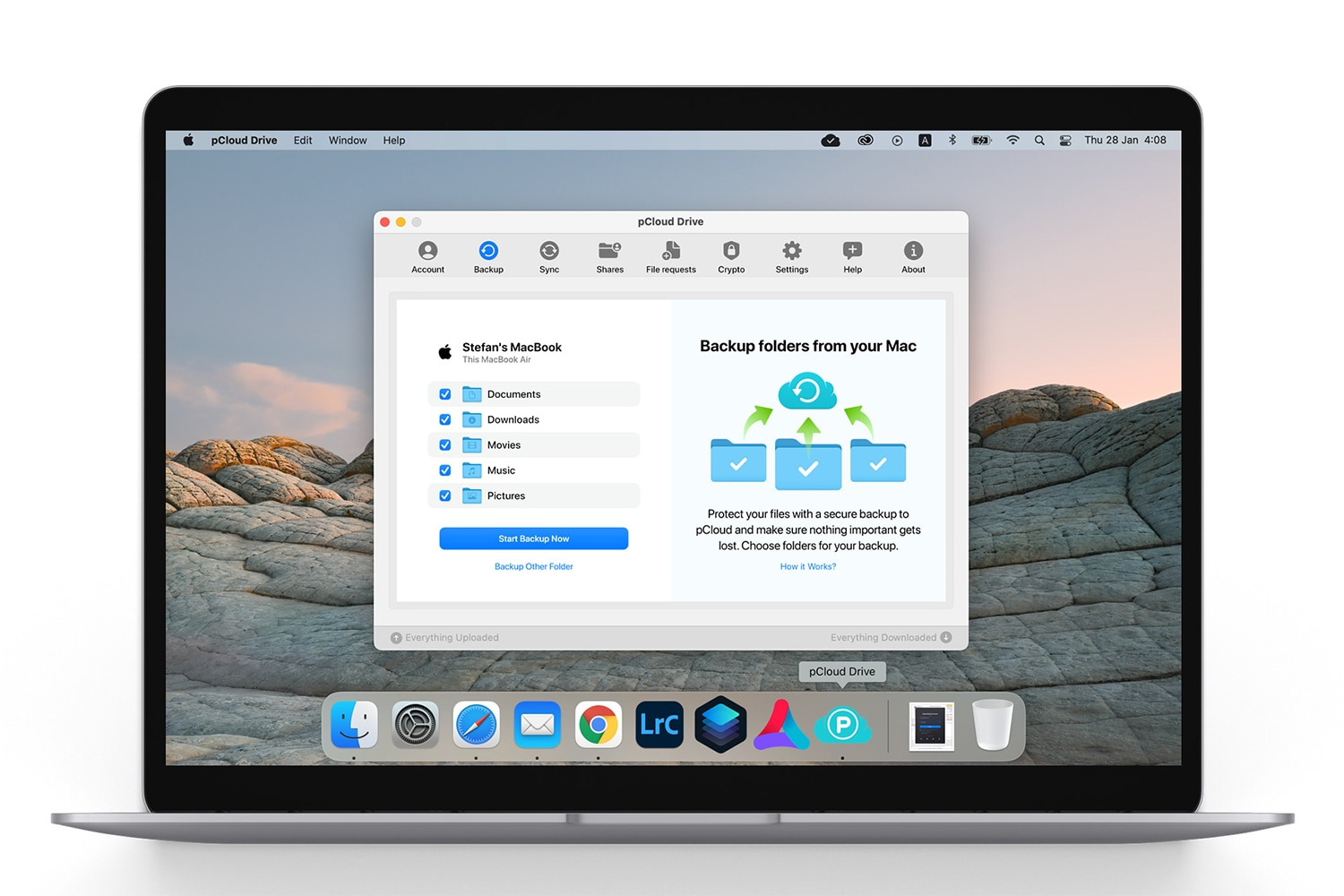
Task: Open the Help menu in the menu bar
Action: coord(394,141)
